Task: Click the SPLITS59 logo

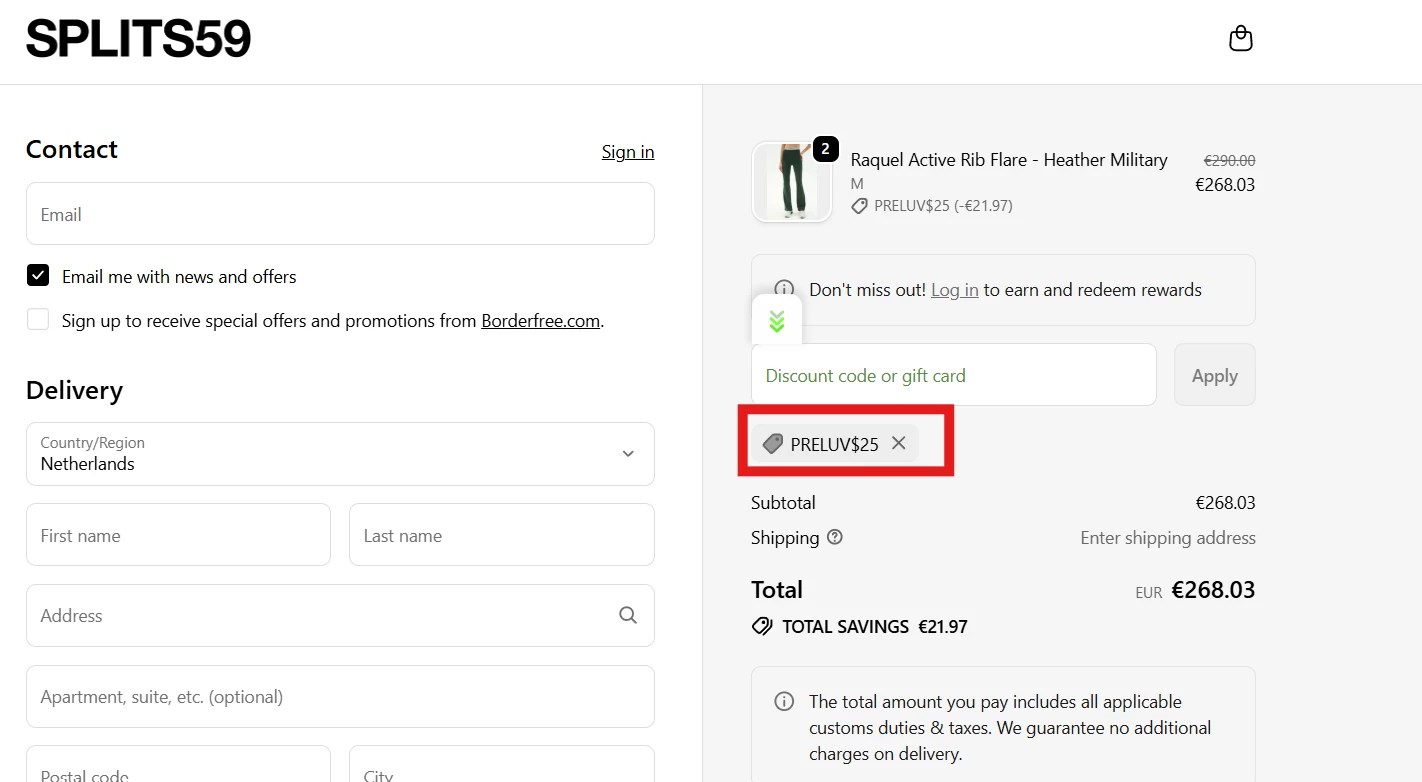Action: (138, 39)
